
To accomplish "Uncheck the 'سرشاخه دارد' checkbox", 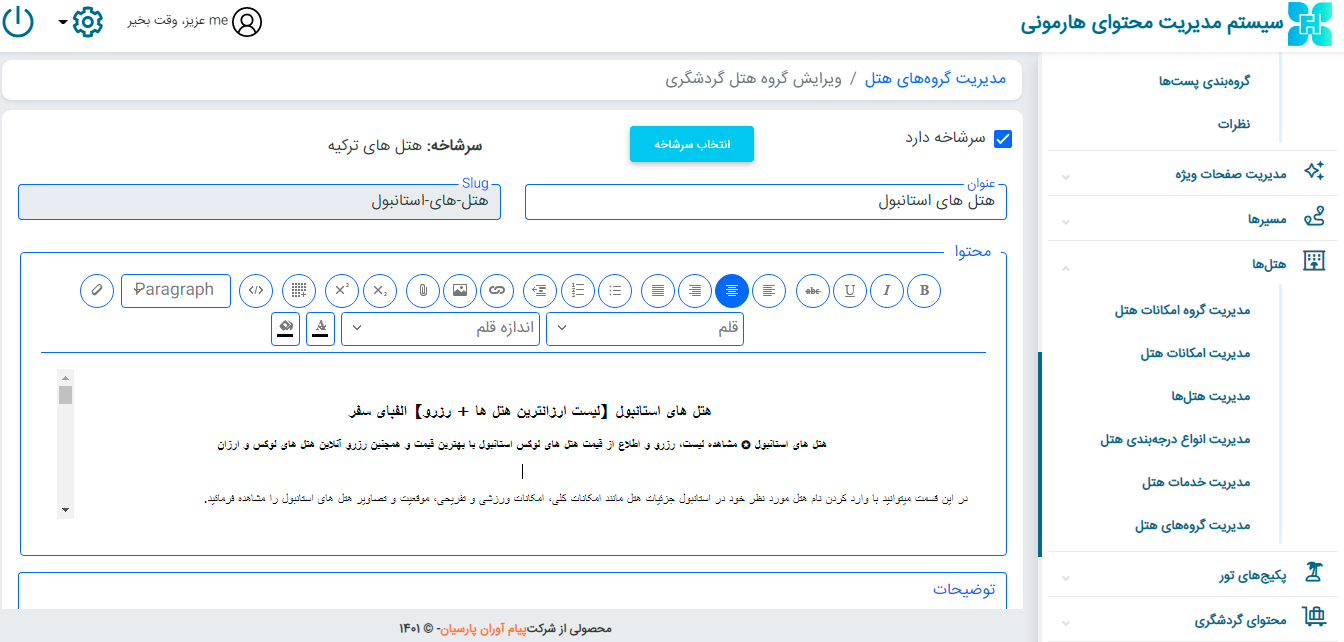I will click(x=1003, y=139).
